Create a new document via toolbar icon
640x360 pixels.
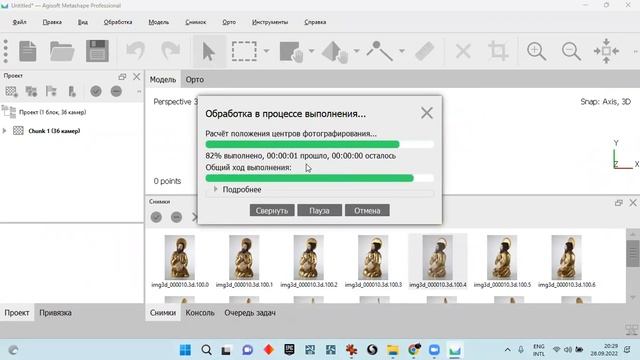pos(28,51)
